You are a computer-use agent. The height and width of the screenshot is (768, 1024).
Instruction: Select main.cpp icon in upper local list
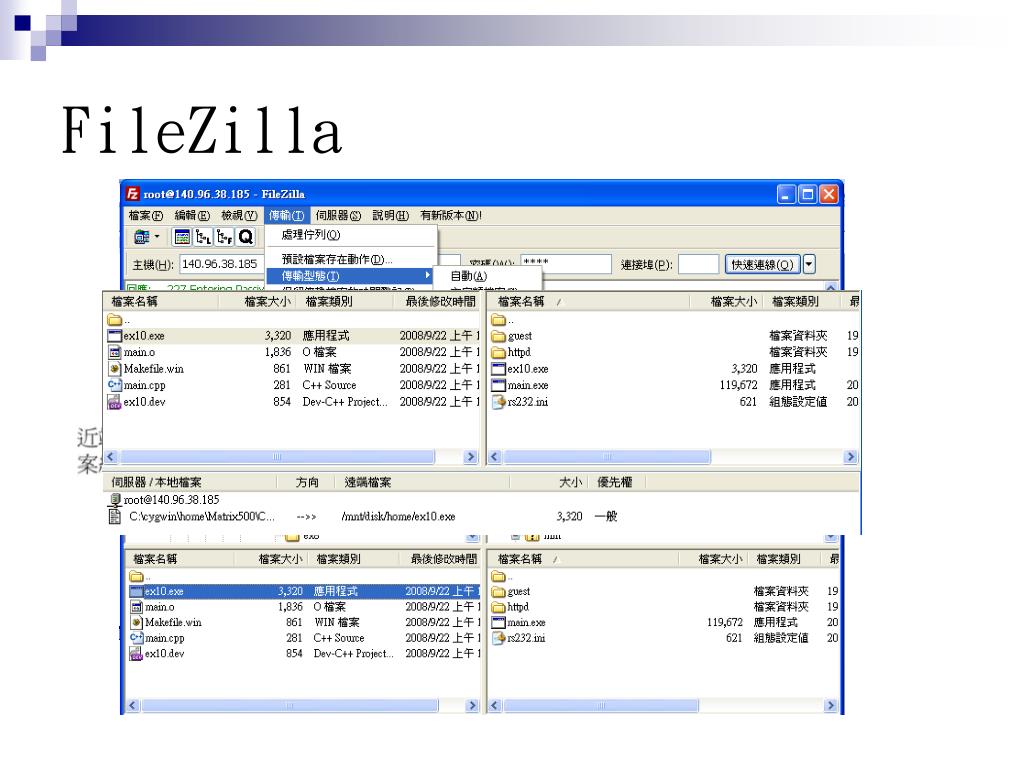tap(115, 385)
